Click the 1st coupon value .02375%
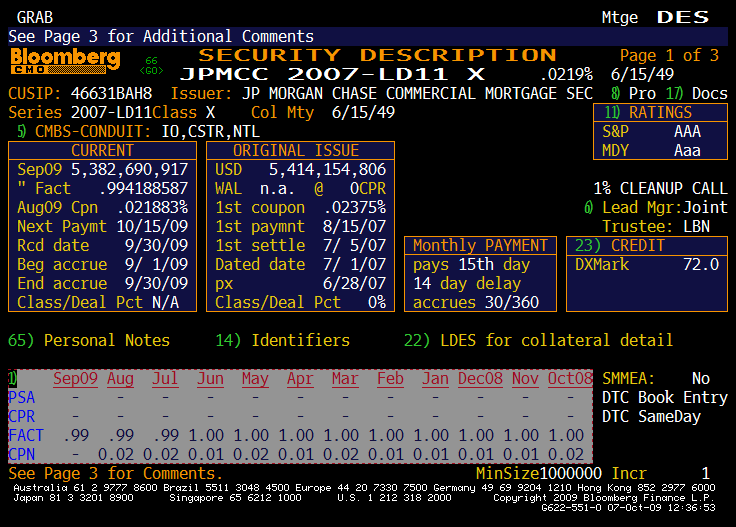 point(354,207)
